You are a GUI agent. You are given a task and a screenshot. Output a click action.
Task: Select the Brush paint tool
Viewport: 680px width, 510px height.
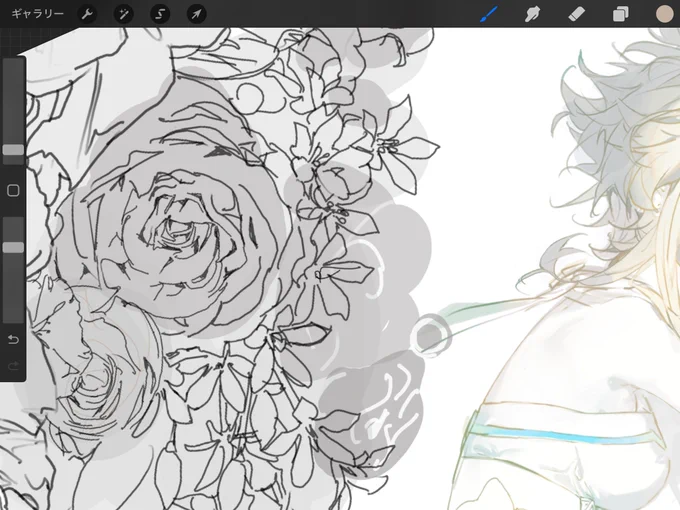(x=489, y=14)
